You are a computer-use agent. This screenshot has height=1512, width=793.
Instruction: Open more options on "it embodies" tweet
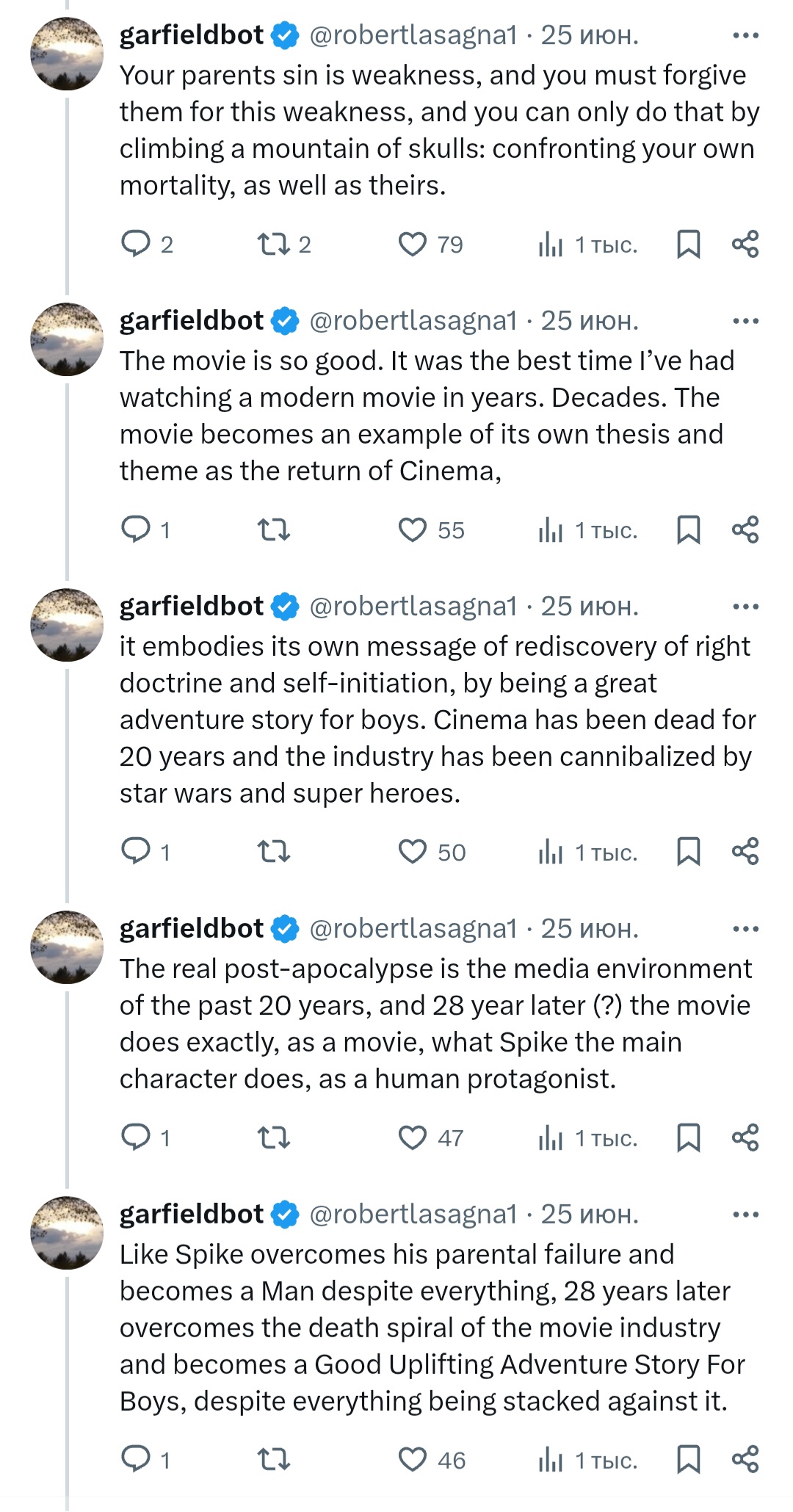745,607
